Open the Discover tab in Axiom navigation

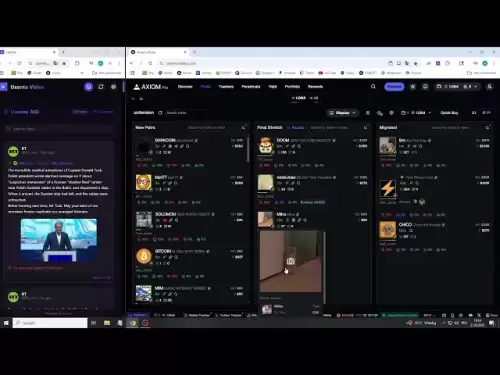pos(185,86)
